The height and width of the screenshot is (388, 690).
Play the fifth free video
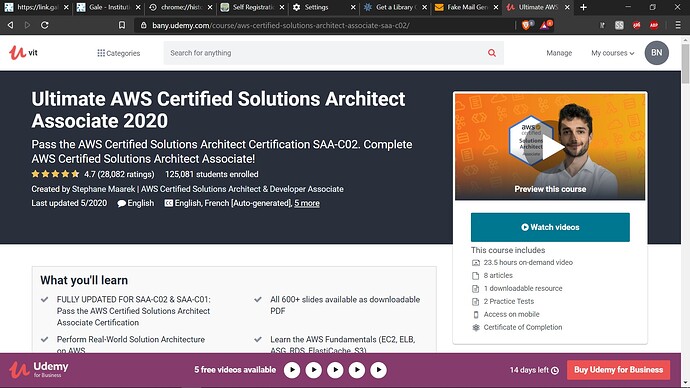(378, 370)
